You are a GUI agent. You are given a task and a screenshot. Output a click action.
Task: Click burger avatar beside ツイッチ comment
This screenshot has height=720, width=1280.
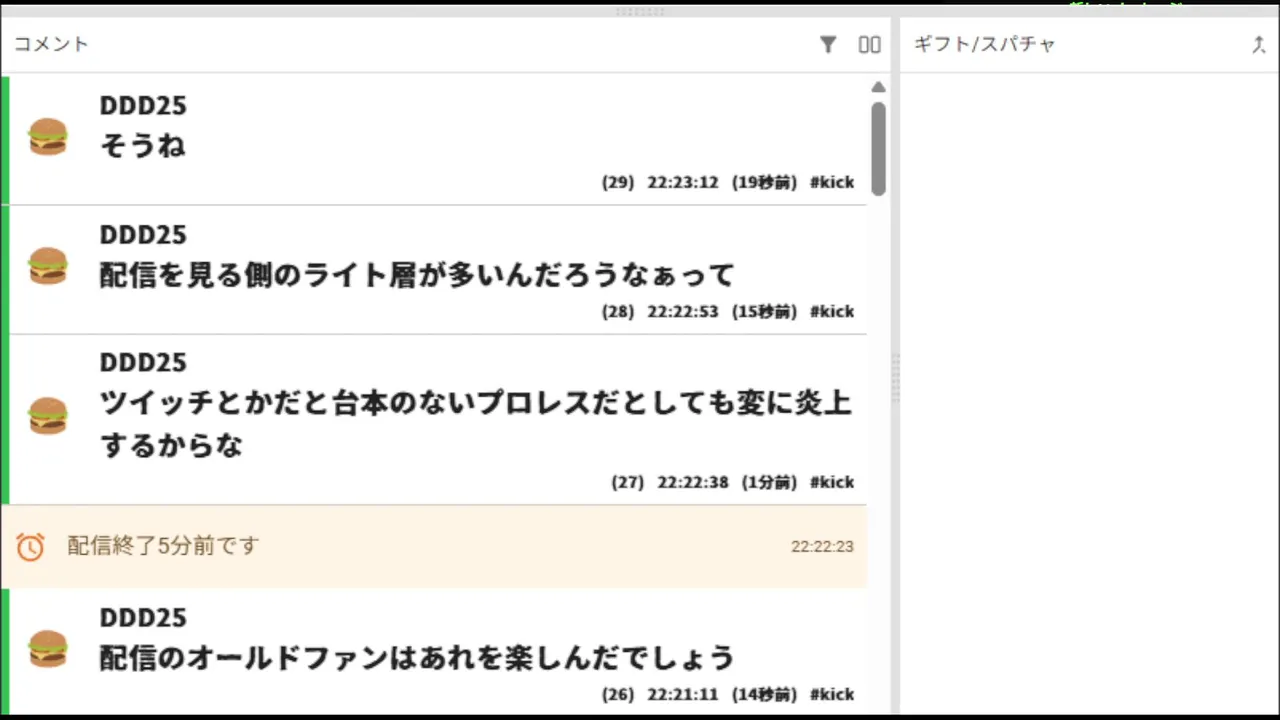coord(48,415)
